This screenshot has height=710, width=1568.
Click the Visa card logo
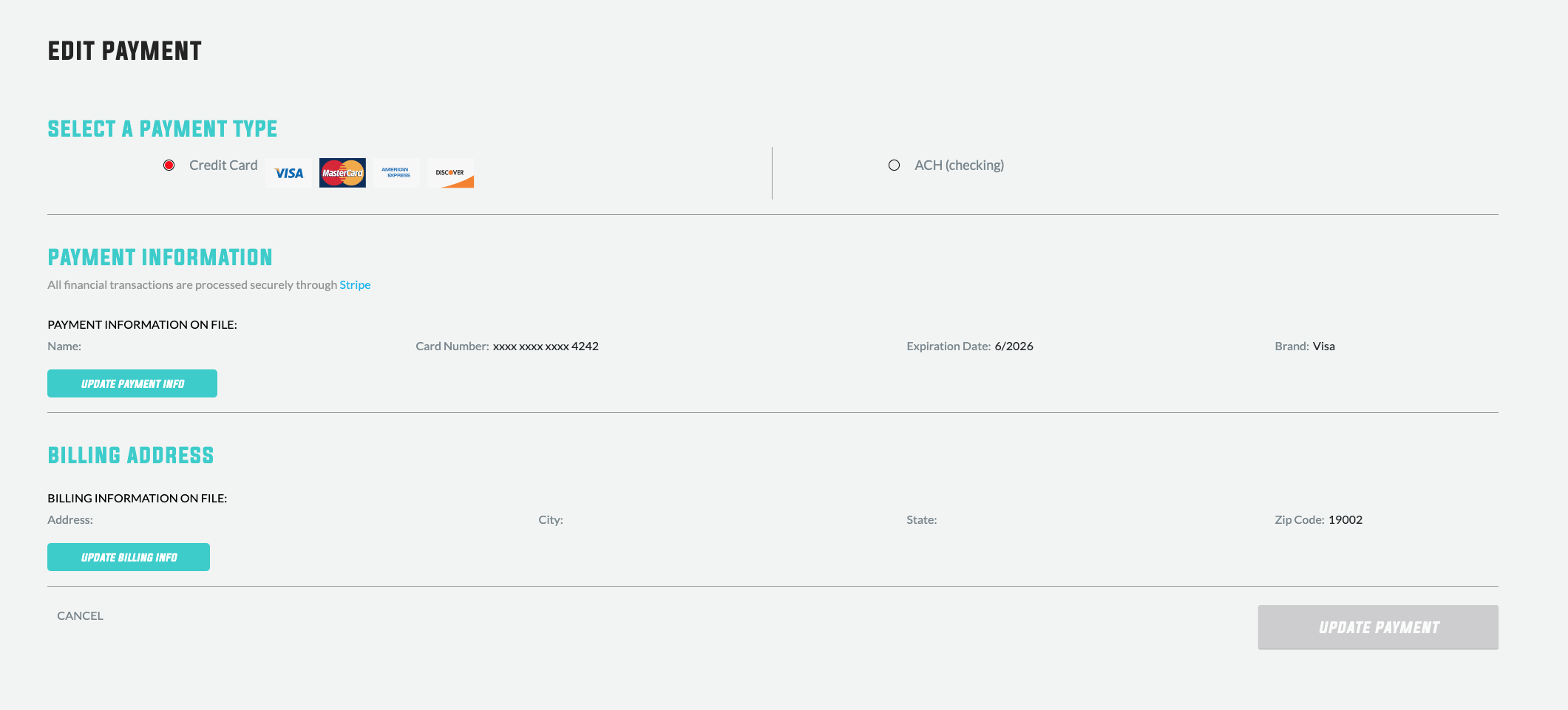pos(288,173)
